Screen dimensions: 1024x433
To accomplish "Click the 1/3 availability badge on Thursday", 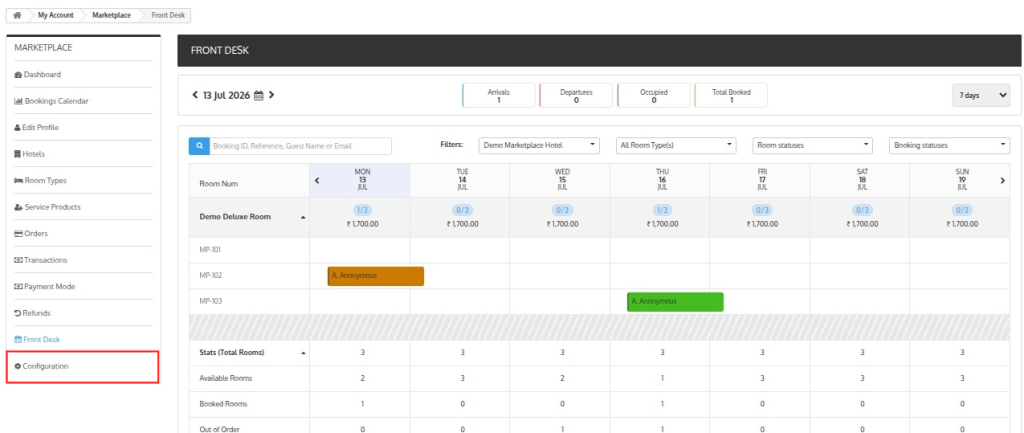I will point(662,210).
